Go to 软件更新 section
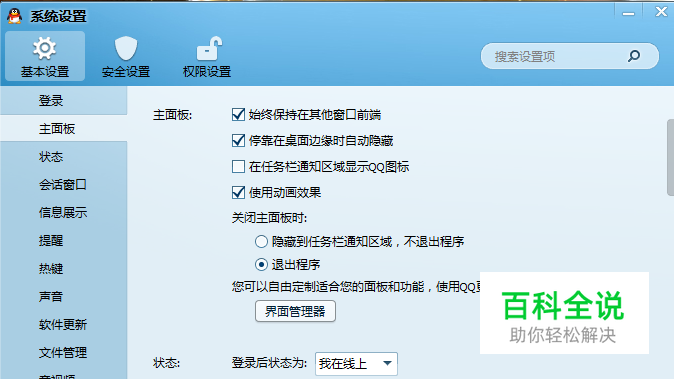The width and height of the screenshot is (674, 379). click(x=64, y=324)
